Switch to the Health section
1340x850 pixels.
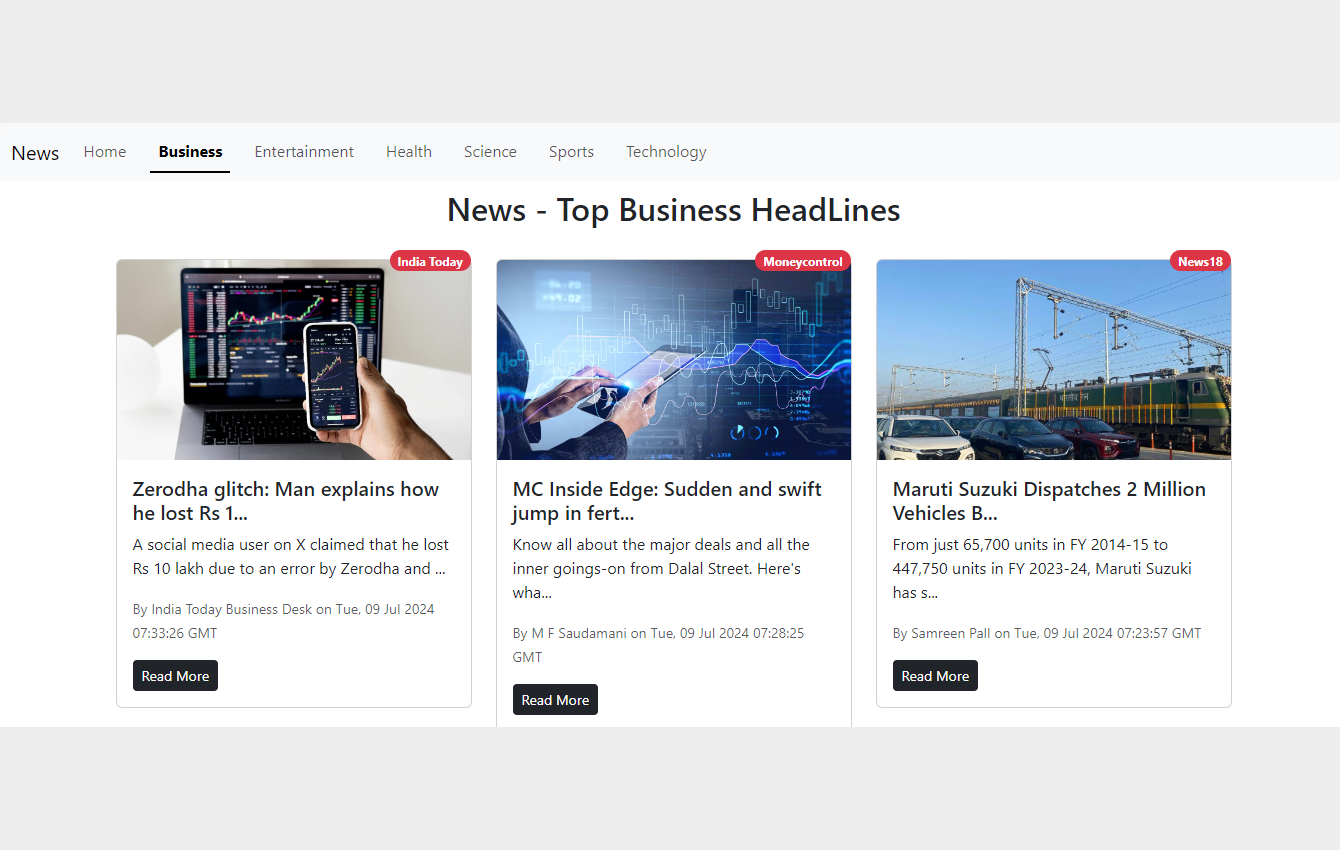coord(409,152)
